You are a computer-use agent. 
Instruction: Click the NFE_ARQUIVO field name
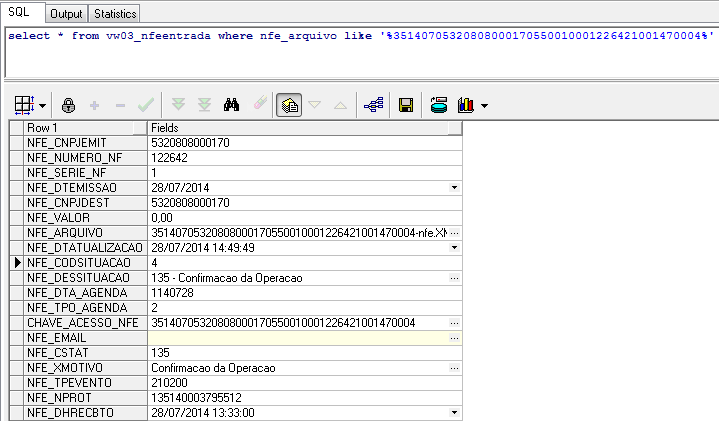coord(65,233)
